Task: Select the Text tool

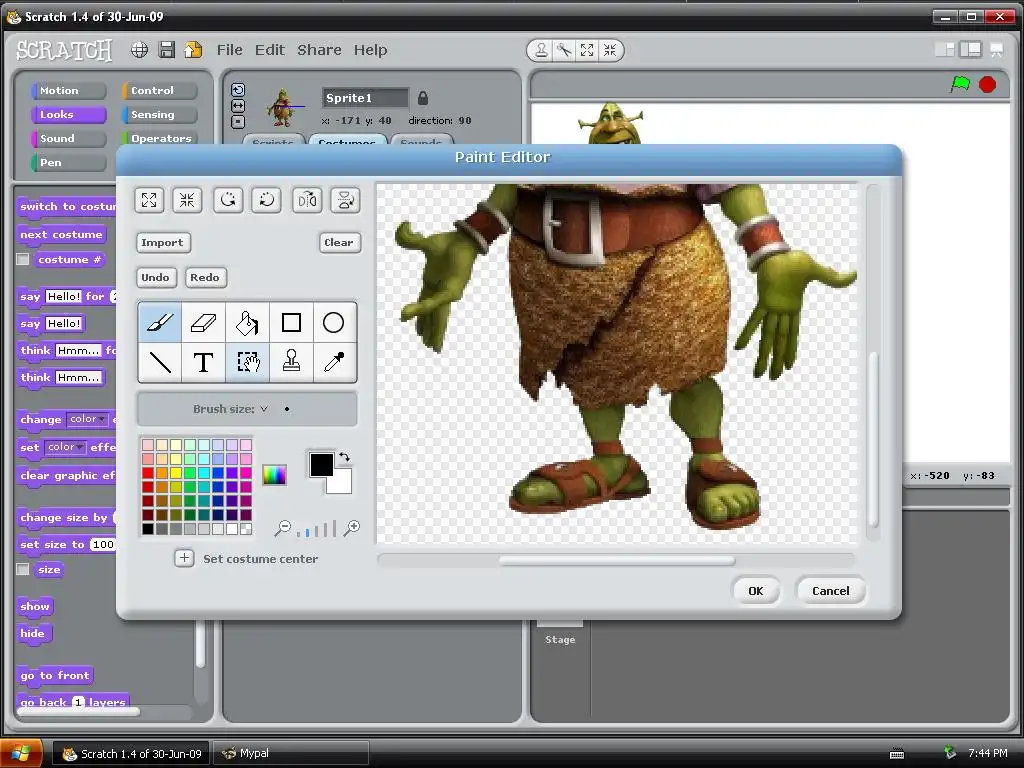Action: pos(204,362)
